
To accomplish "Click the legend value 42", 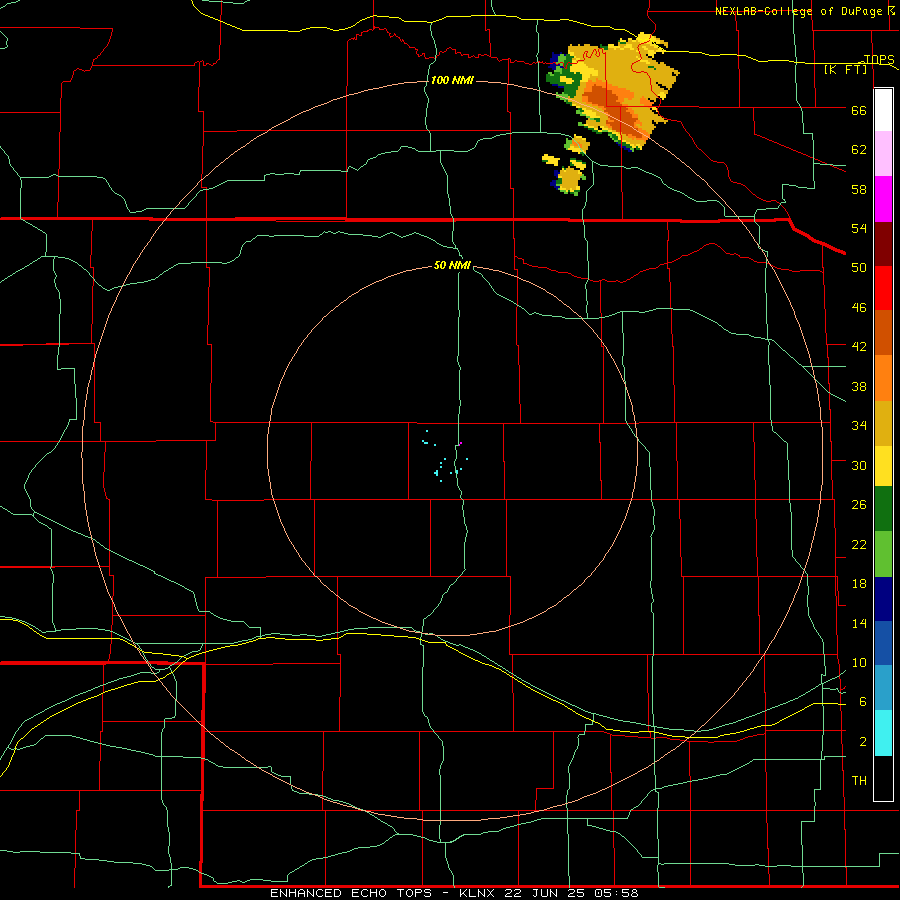I will pyautogui.click(x=859, y=347).
